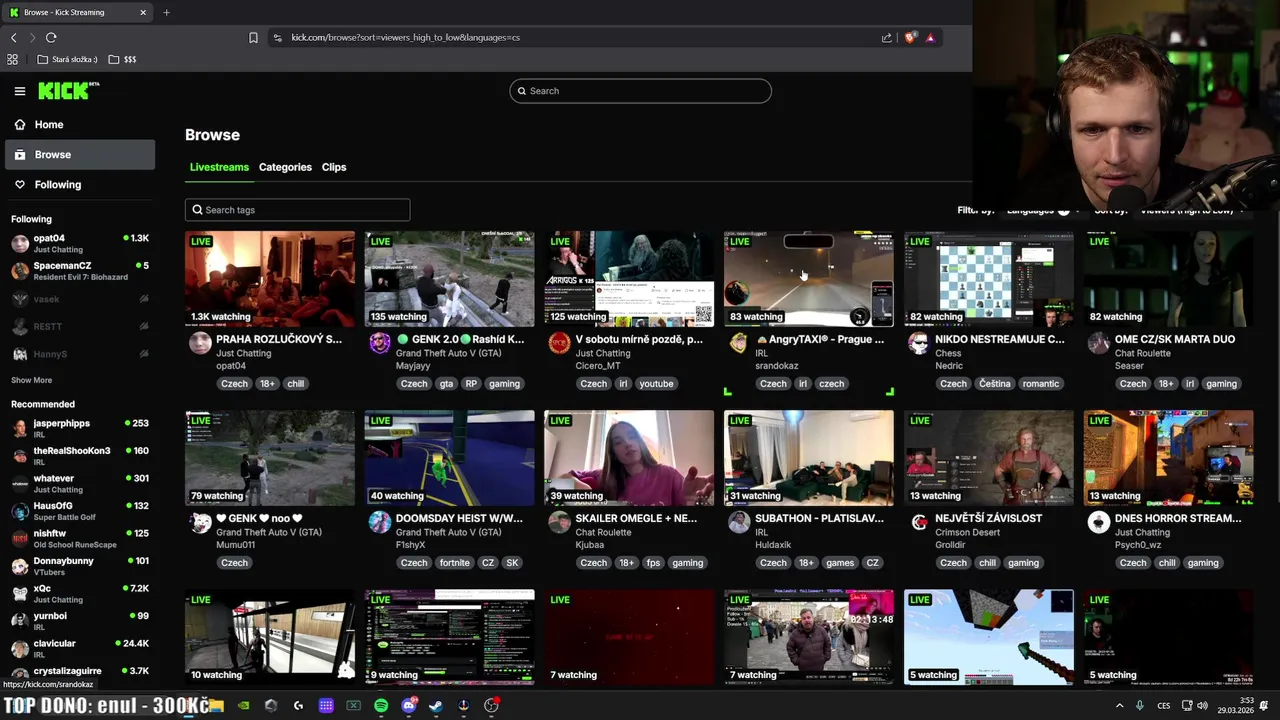1280x720 pixels.
Task: Open the hamburger menu next to Kick logo
Action: 20,91
